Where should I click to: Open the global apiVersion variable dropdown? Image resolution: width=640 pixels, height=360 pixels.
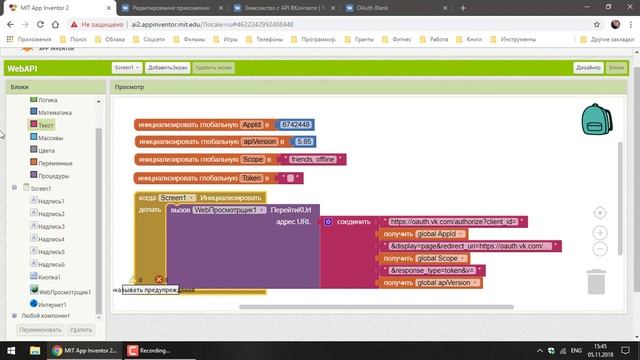pos(448,282)
